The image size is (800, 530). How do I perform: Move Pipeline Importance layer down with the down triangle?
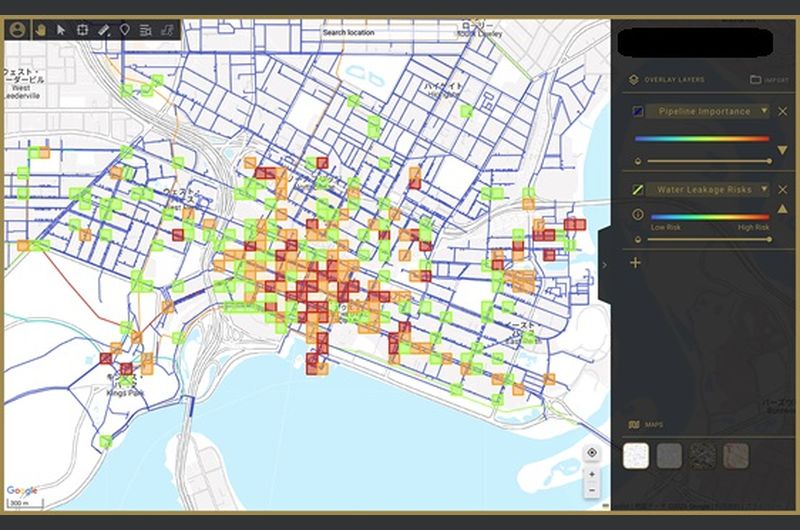783,150
